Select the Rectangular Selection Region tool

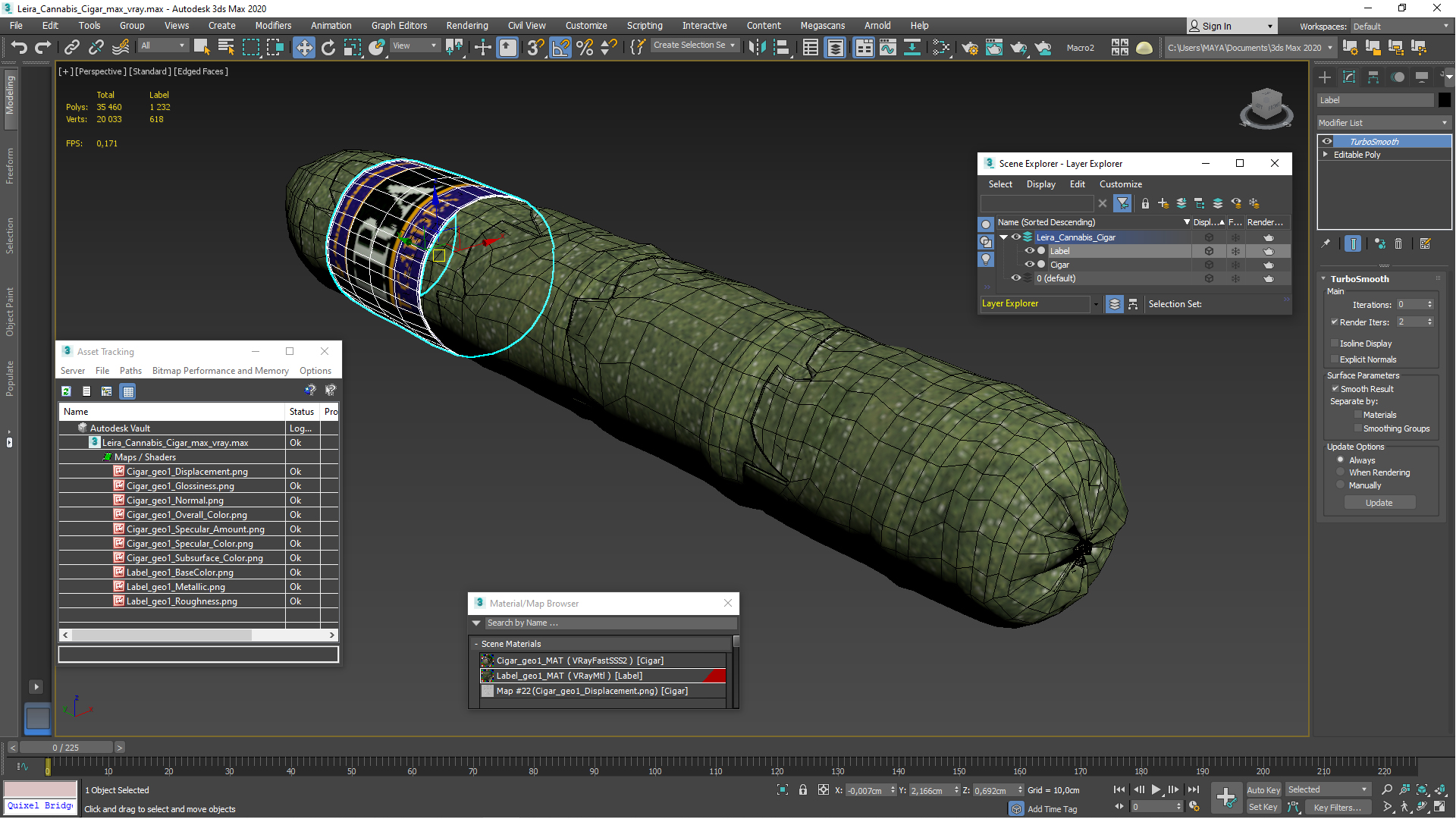250,48
